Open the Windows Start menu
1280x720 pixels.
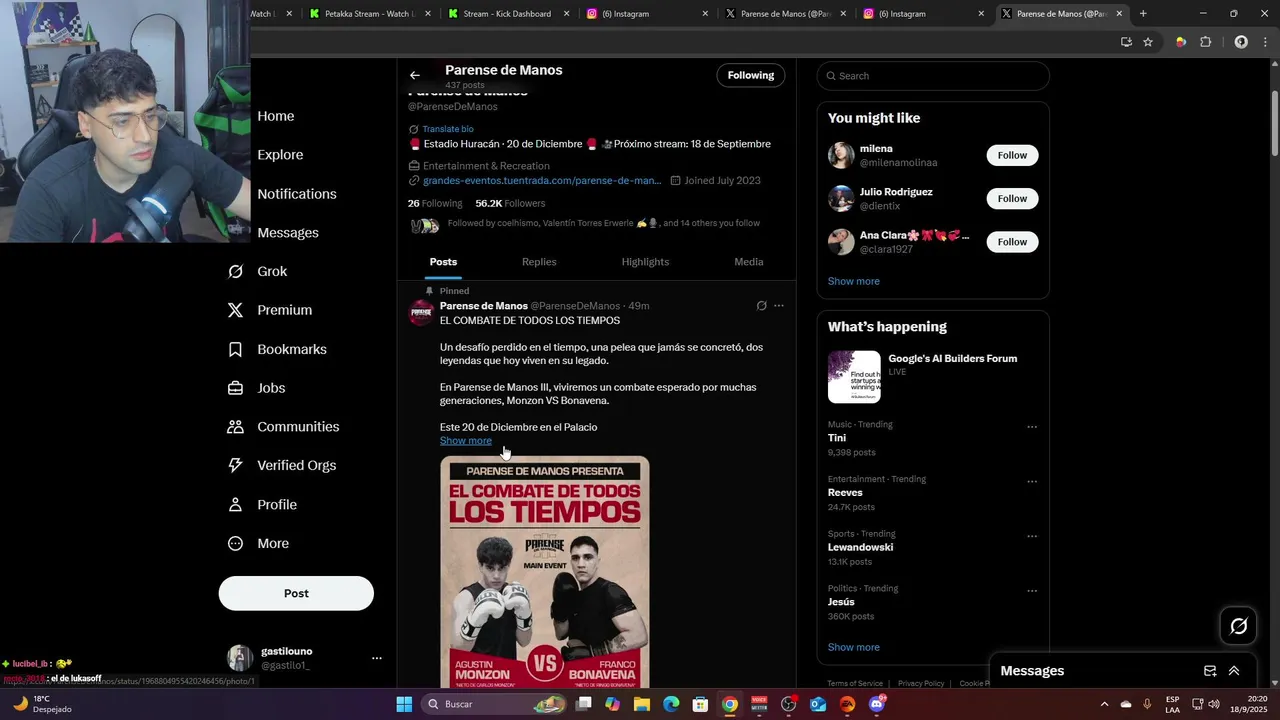click(x=404, y=704)
